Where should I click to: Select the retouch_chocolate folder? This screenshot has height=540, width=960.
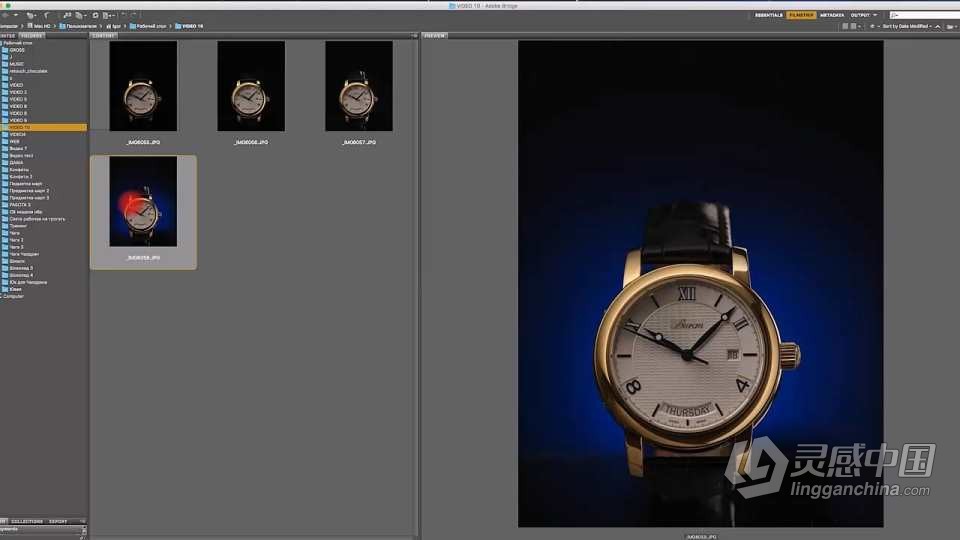click(28, 71)
